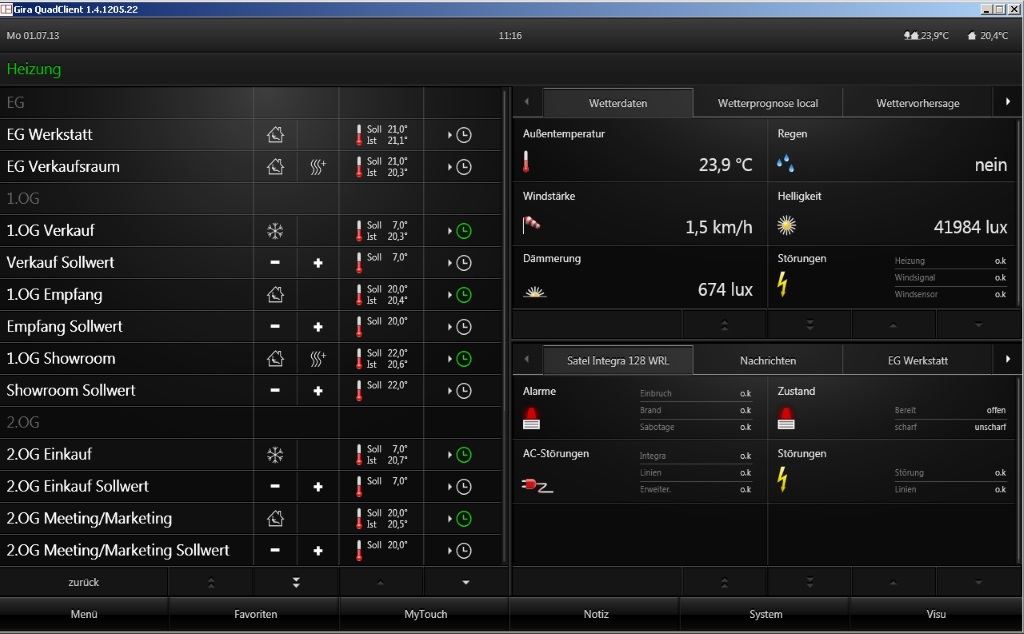
Task: Click the snowflake icon for 2.OG Einkauf
Action: coord(275,455)
